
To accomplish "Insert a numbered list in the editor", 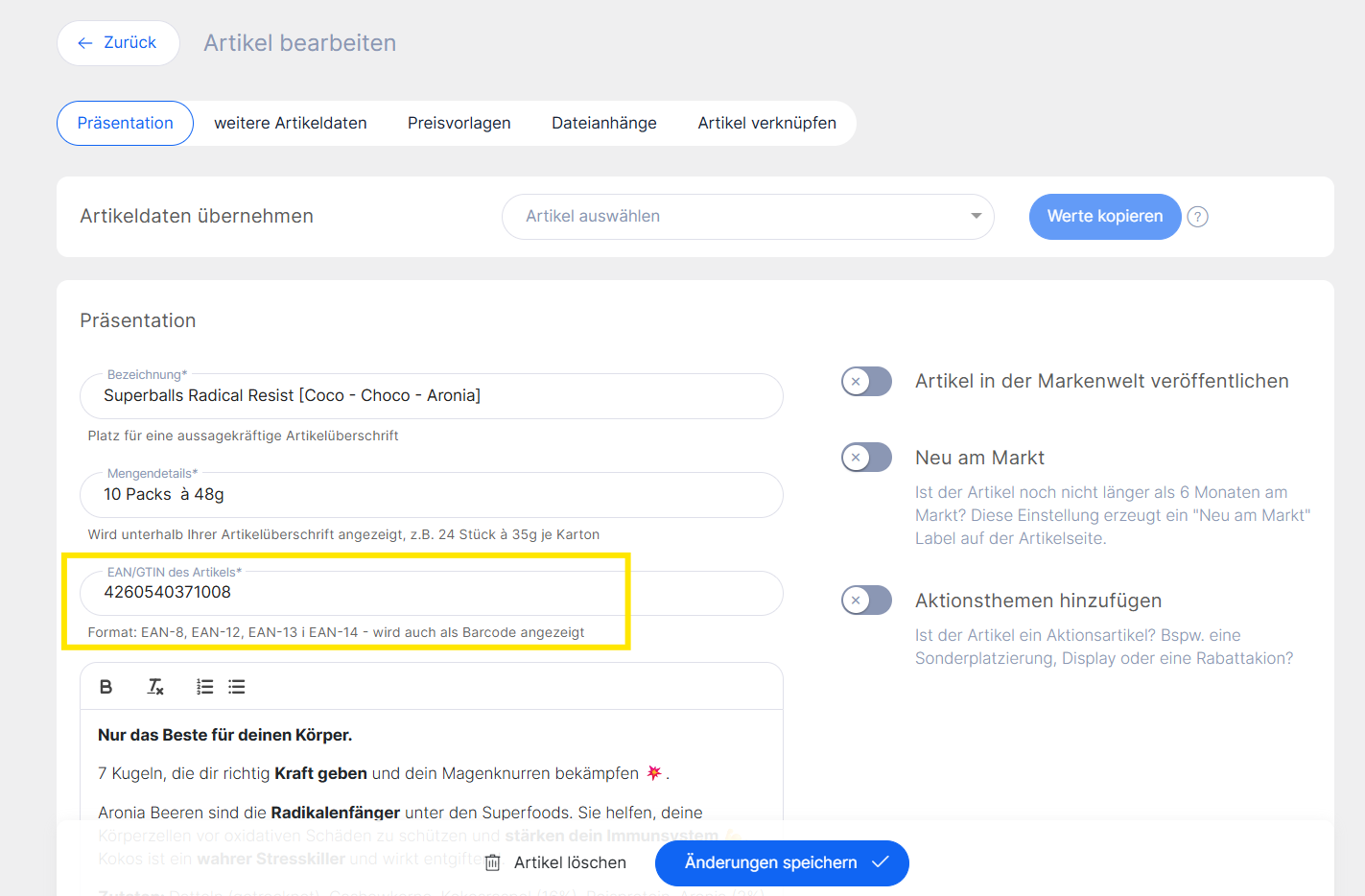I will (x=205, y=687).
